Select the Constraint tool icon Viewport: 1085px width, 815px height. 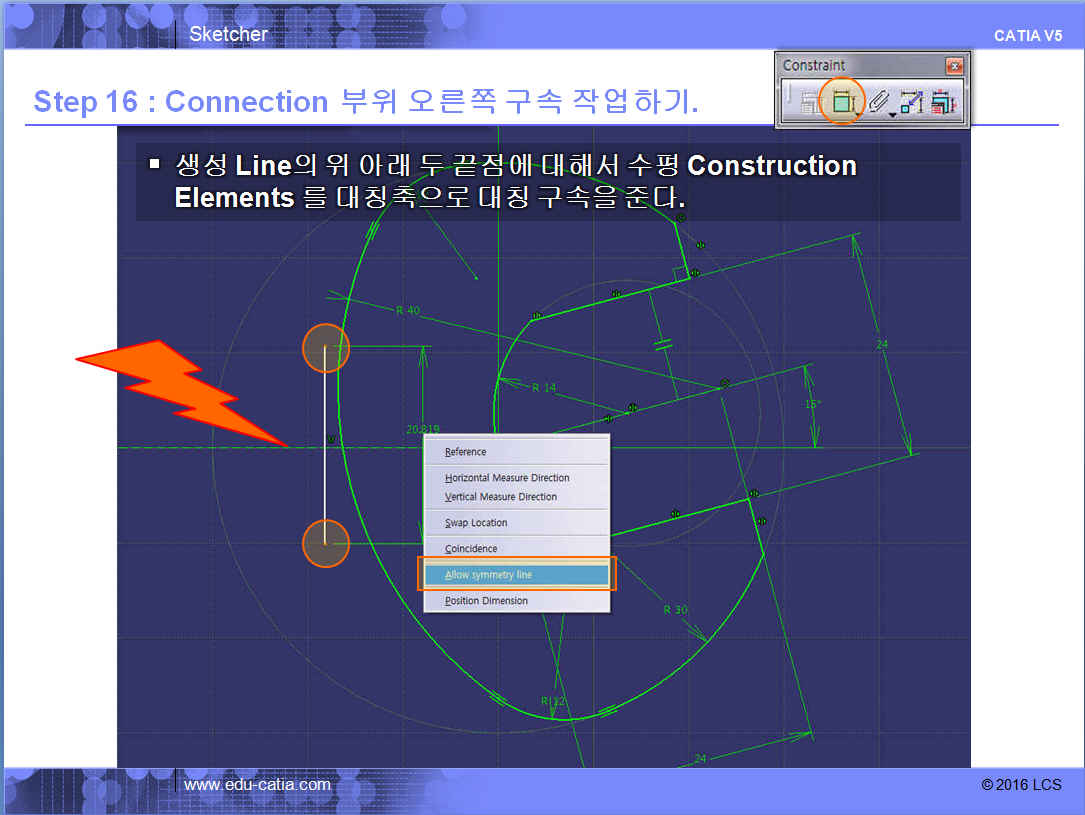click(842, 102)
